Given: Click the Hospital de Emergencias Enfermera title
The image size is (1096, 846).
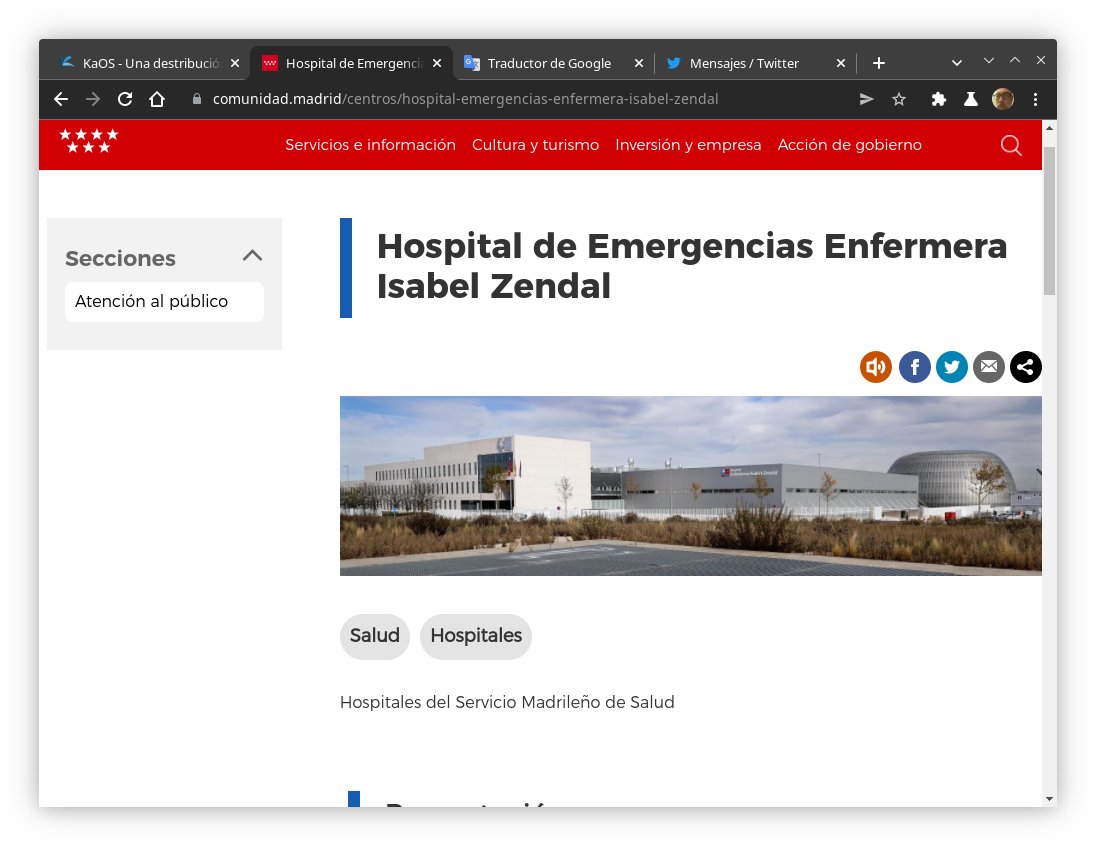Looking at the screenshot, I should tap(692, 266).
